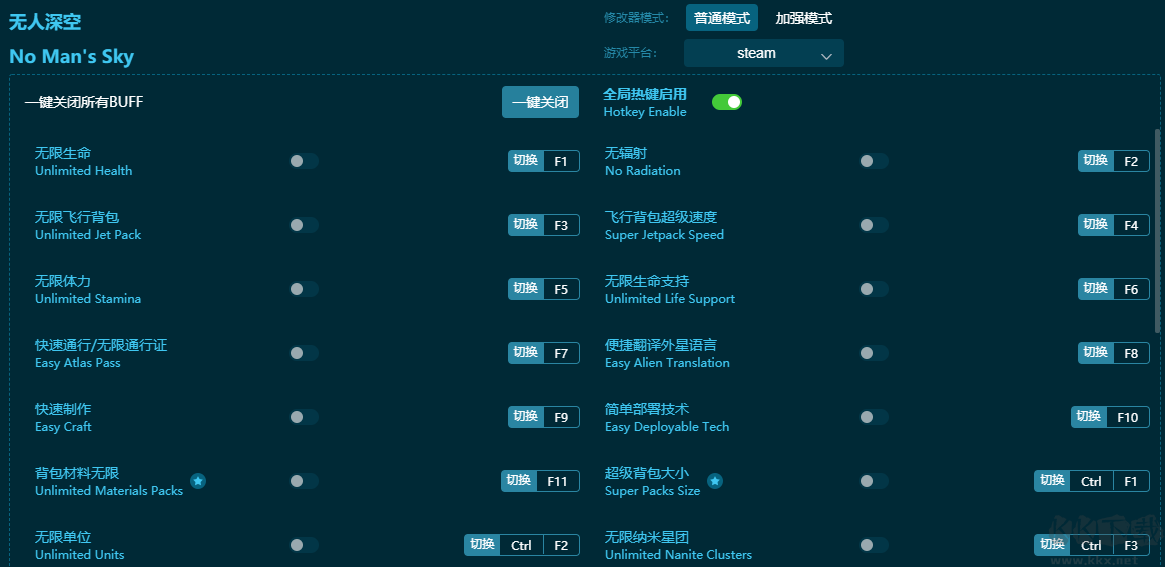
Task: Click 切换 button for Unlimited Nanite Clusters
Action: (x=1052, y=545)
